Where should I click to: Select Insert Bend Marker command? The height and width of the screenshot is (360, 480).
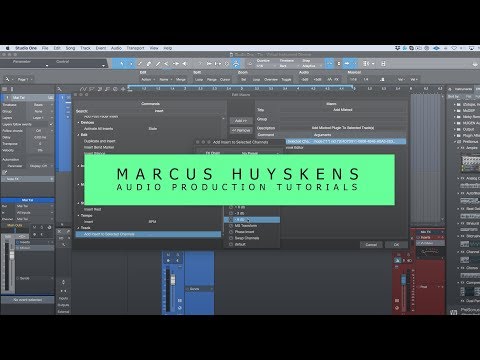point(99,147)
